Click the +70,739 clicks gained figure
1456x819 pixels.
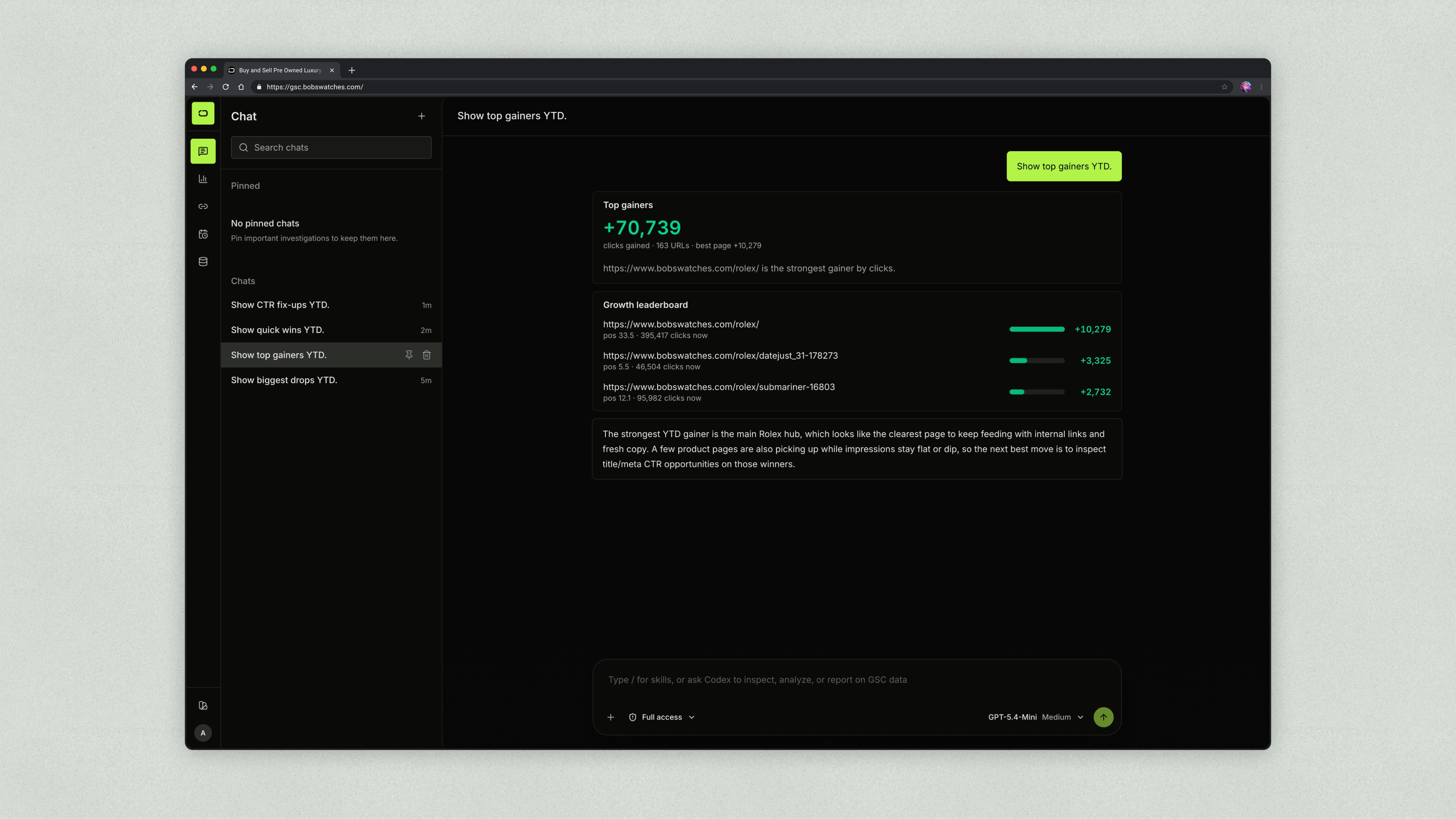[642, 228]
